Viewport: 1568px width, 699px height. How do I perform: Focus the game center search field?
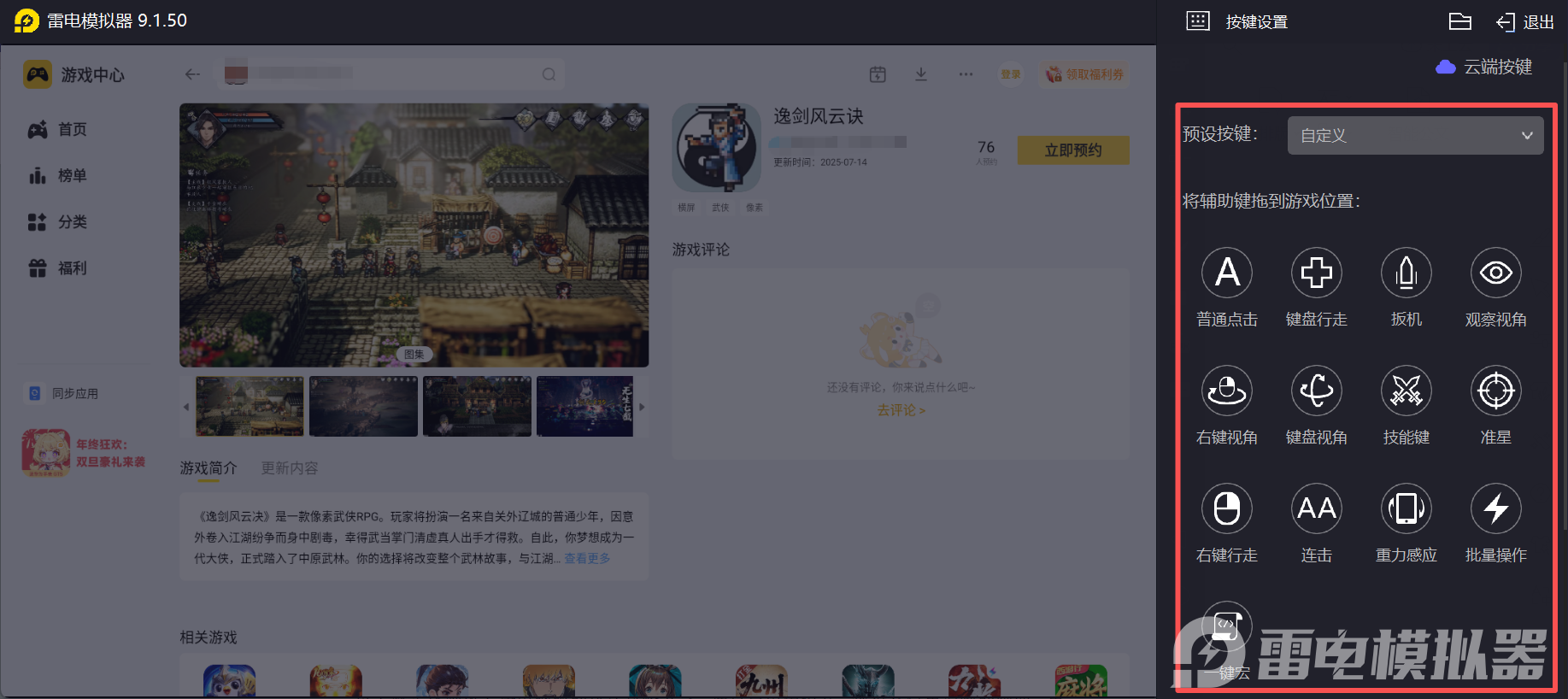click(391, 74)
